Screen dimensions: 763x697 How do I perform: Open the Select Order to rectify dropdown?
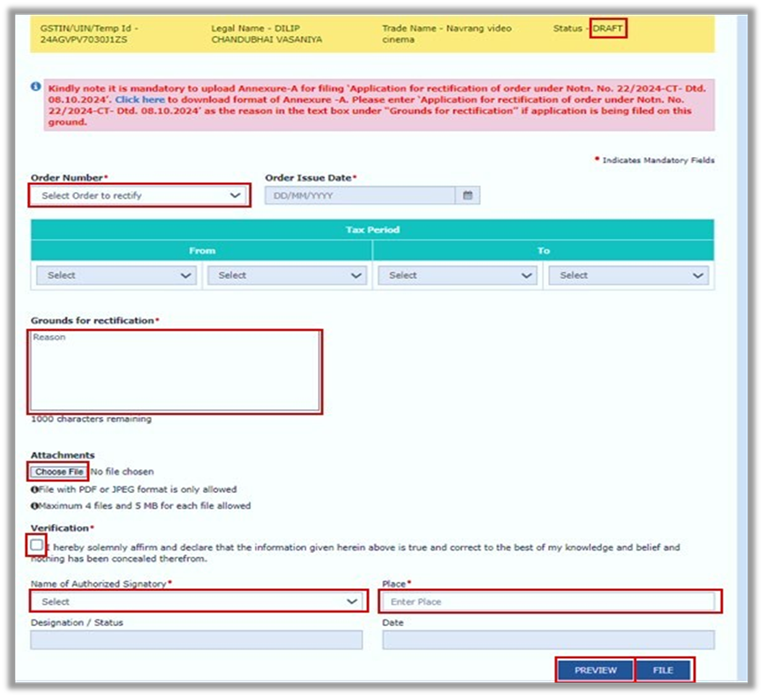coord(139,196)
